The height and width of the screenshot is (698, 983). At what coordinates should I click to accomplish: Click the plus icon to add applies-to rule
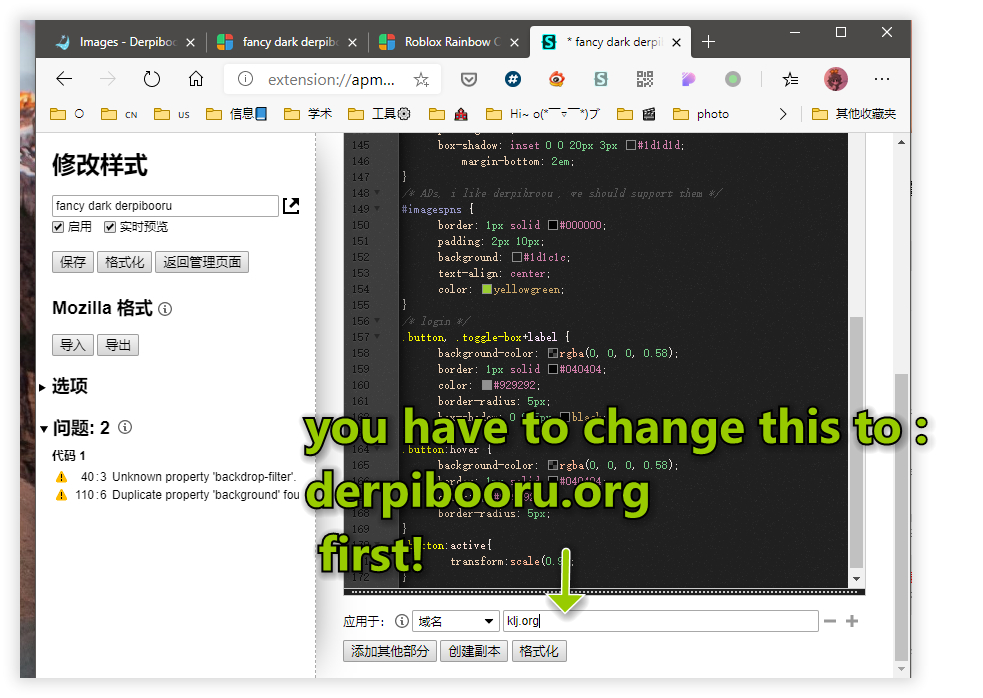(x=852, y=621)
